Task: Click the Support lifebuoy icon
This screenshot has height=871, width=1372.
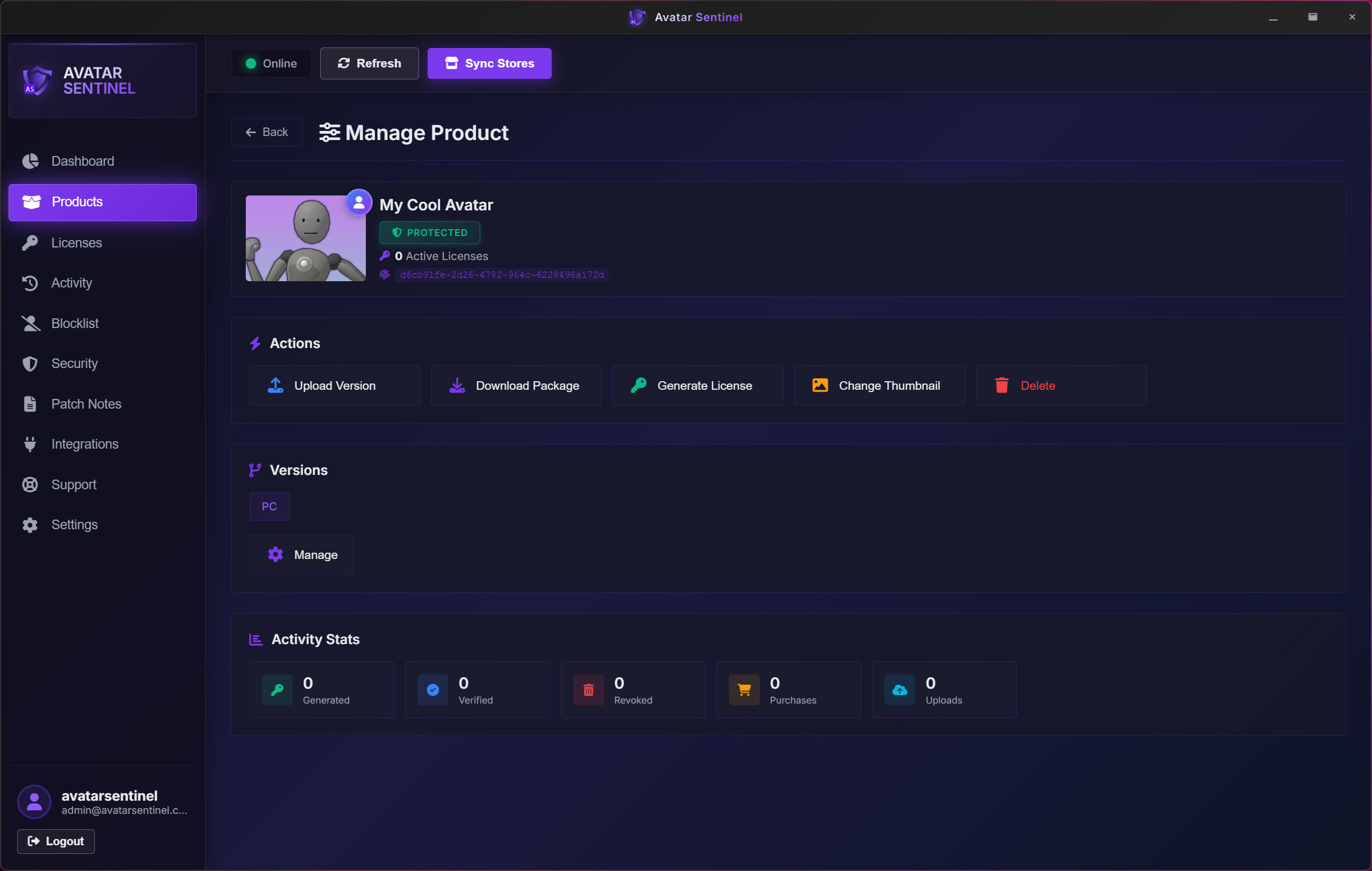Action: 30,484
